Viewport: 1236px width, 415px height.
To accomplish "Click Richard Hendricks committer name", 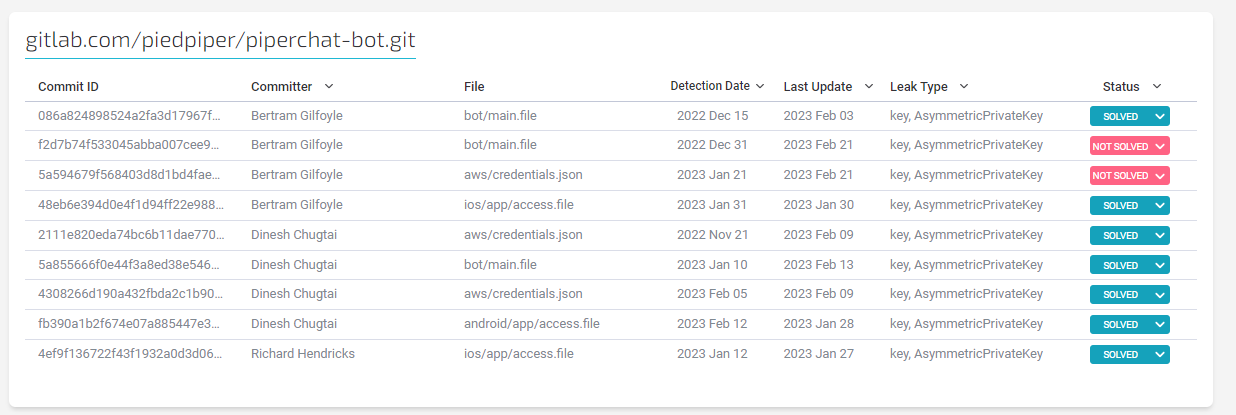I will (302, 354).
